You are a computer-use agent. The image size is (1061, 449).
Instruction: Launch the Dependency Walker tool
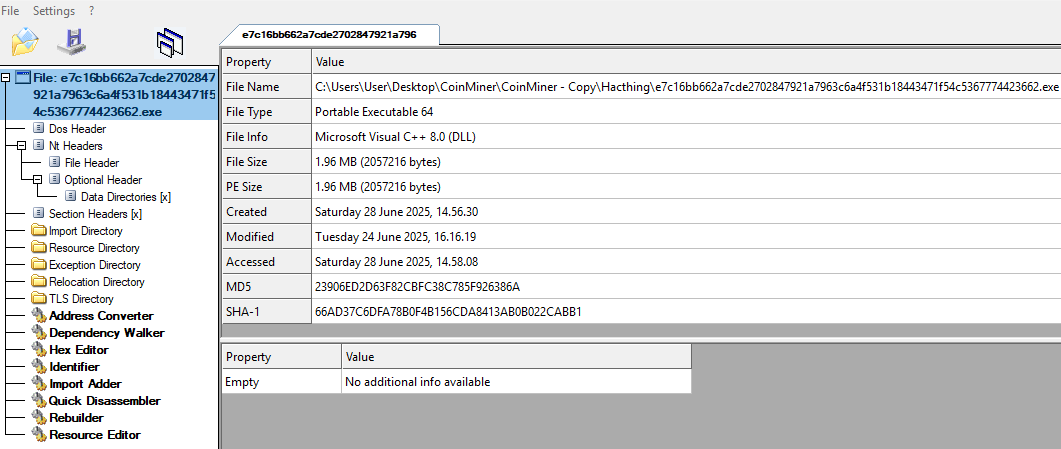pyautogui.click(x=106, y=333)
